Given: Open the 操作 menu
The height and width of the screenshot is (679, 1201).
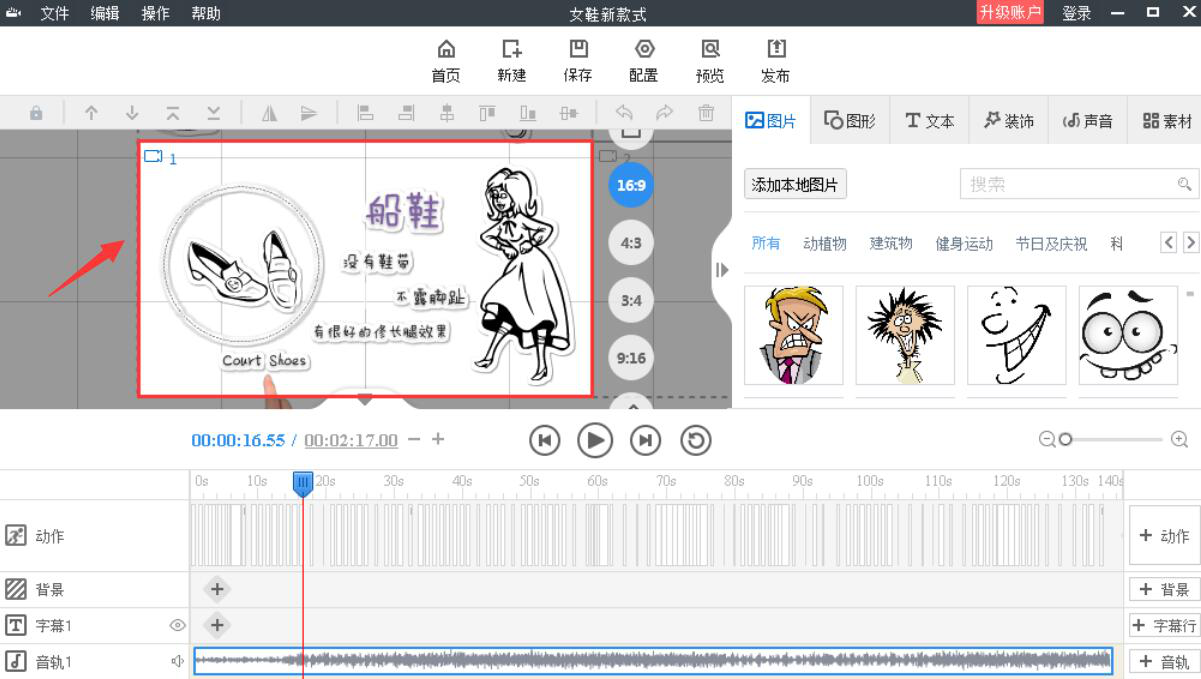Looking at the screenshot, I should [x=155, y=13].
